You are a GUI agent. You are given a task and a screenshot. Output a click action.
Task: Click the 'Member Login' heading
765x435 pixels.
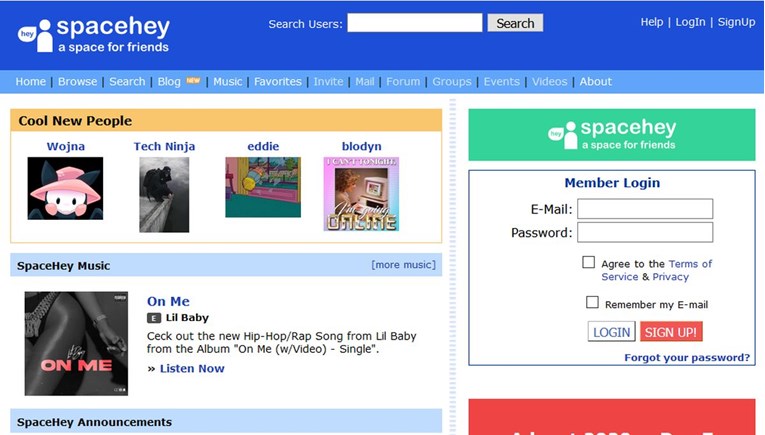click(x=612, y=183)
